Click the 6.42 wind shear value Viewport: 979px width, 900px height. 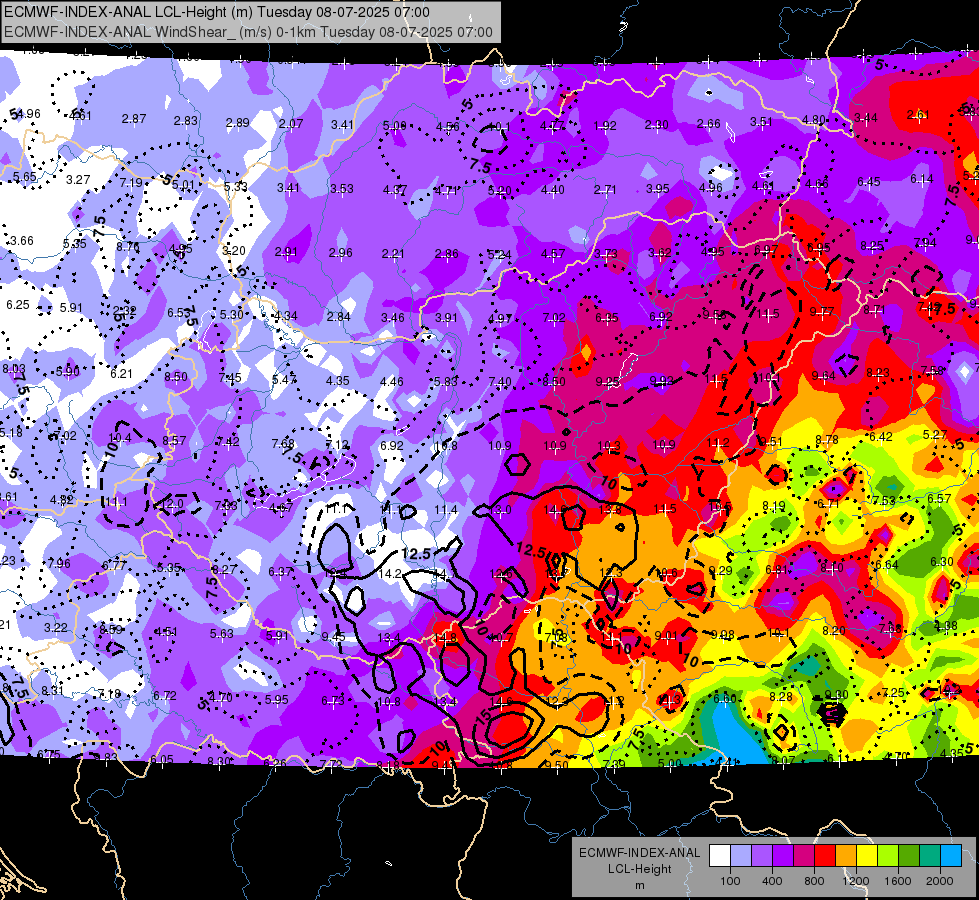click(880, 437)
